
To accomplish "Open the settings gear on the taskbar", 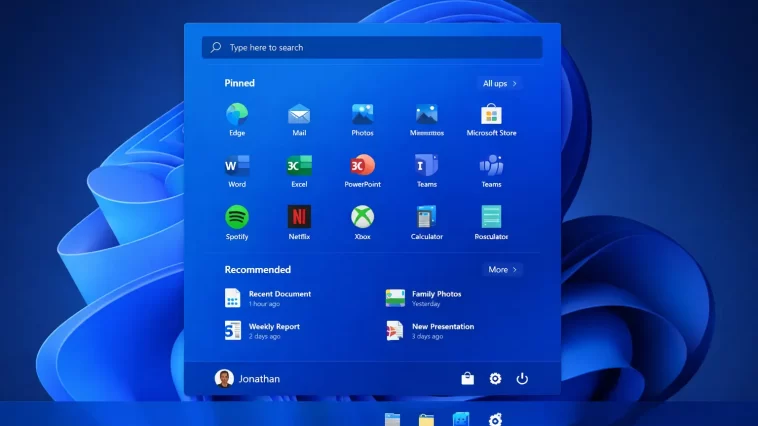I will click(x=495, y=420).
